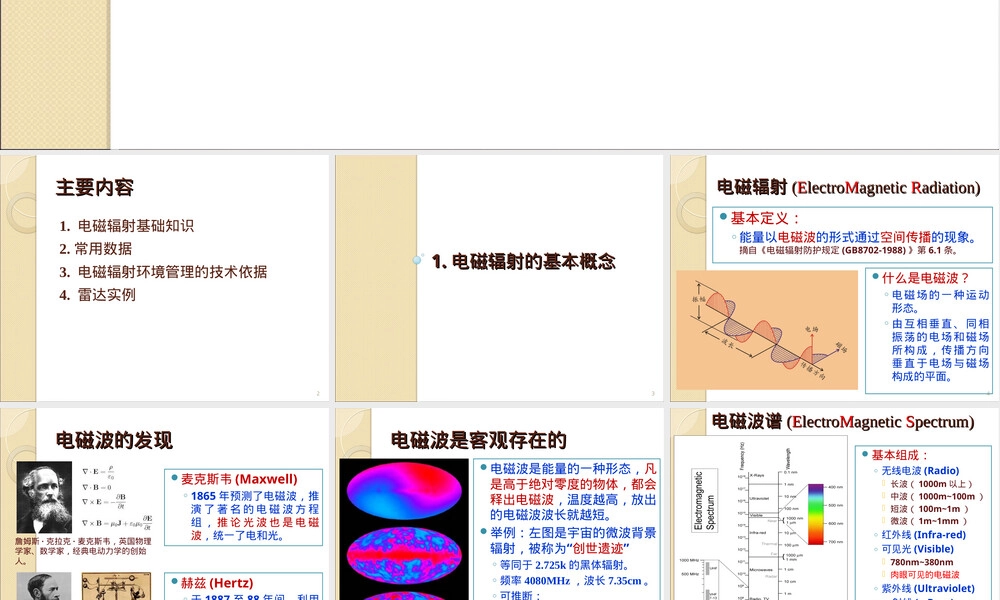This screenshot has width=1000, height=600.
Task: Click the item 长波（1000m 以上）
Action: click(x=931, y=484)
